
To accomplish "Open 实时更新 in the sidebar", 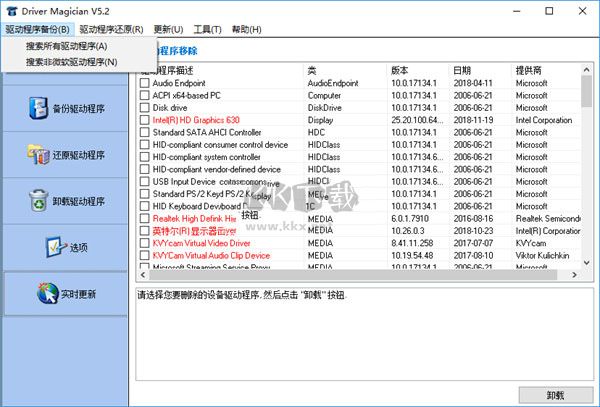I will (x=65, y=294).
